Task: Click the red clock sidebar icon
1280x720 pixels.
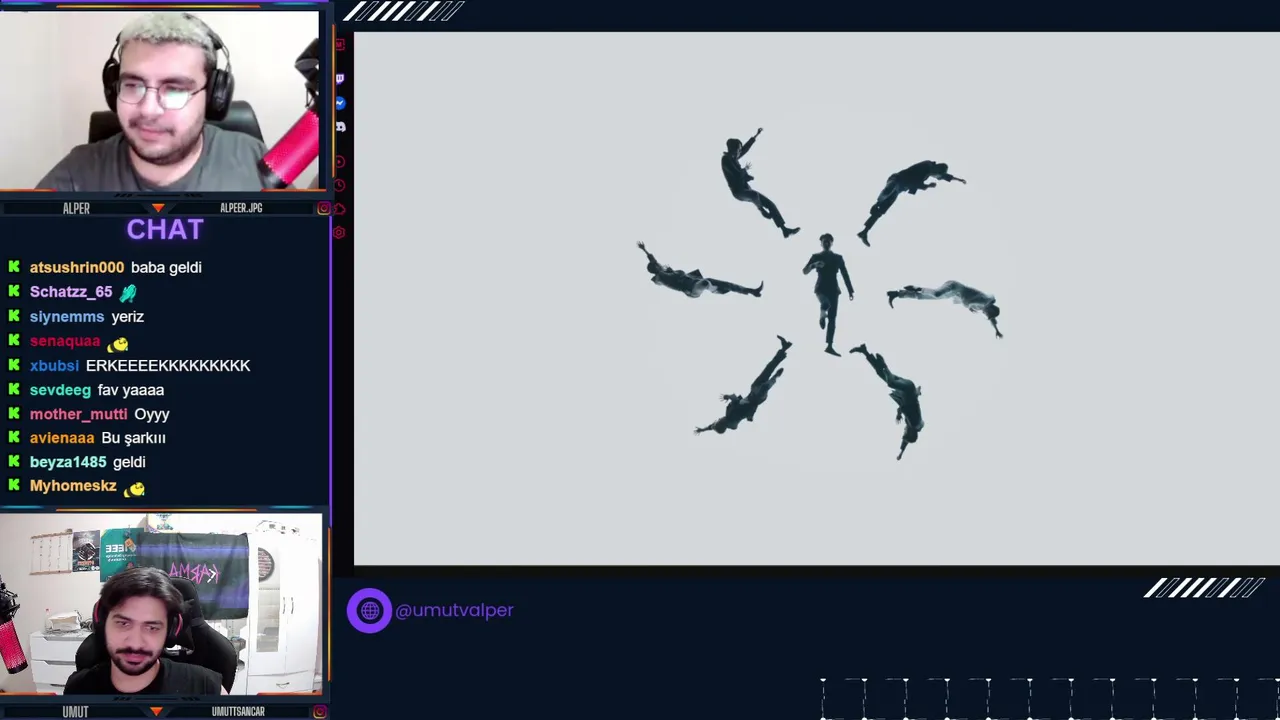Action: (x=340, y=185)
